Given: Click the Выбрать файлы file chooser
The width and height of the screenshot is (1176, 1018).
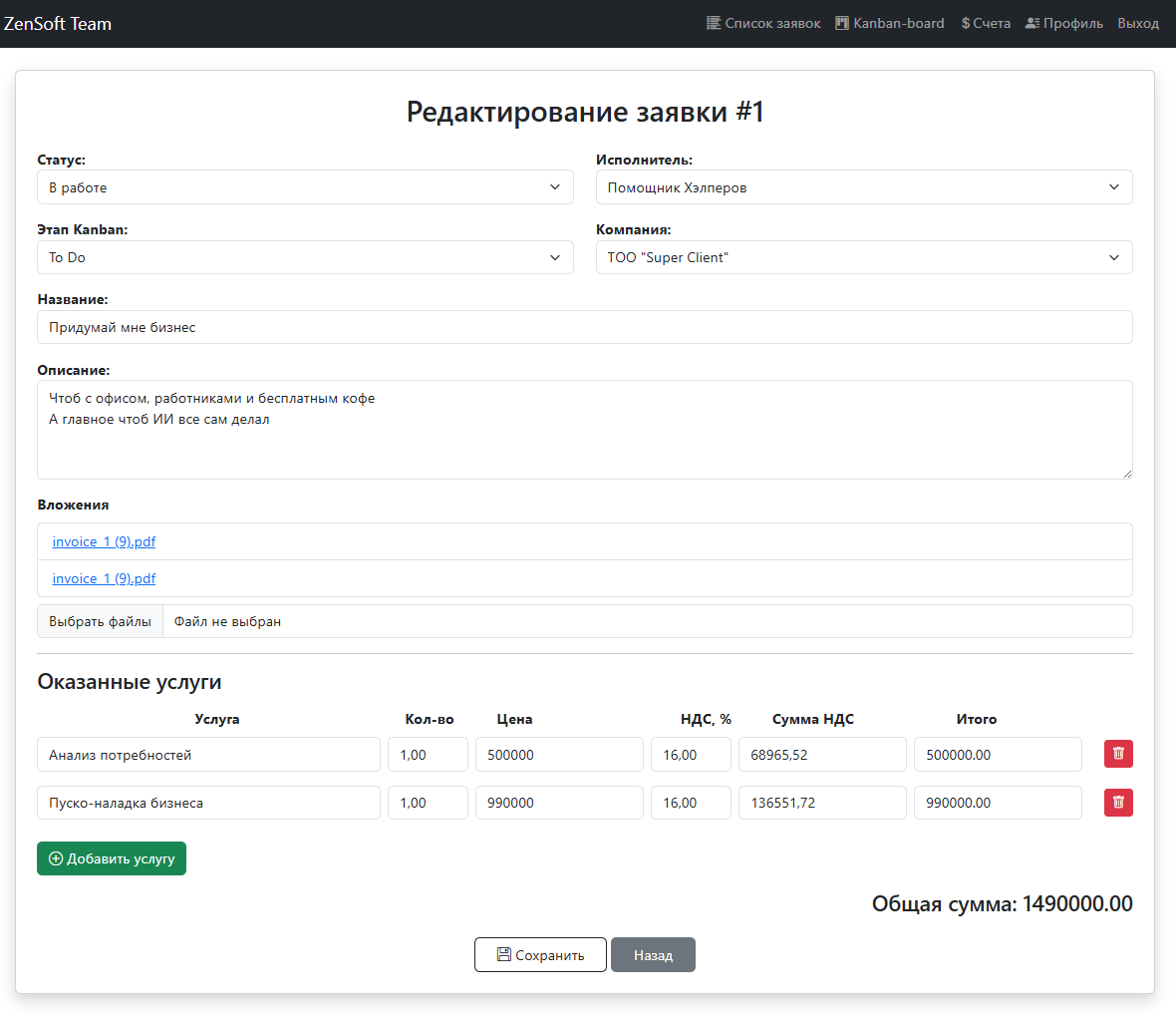Looking at the screenshot, I should click(x=101, y=621).
